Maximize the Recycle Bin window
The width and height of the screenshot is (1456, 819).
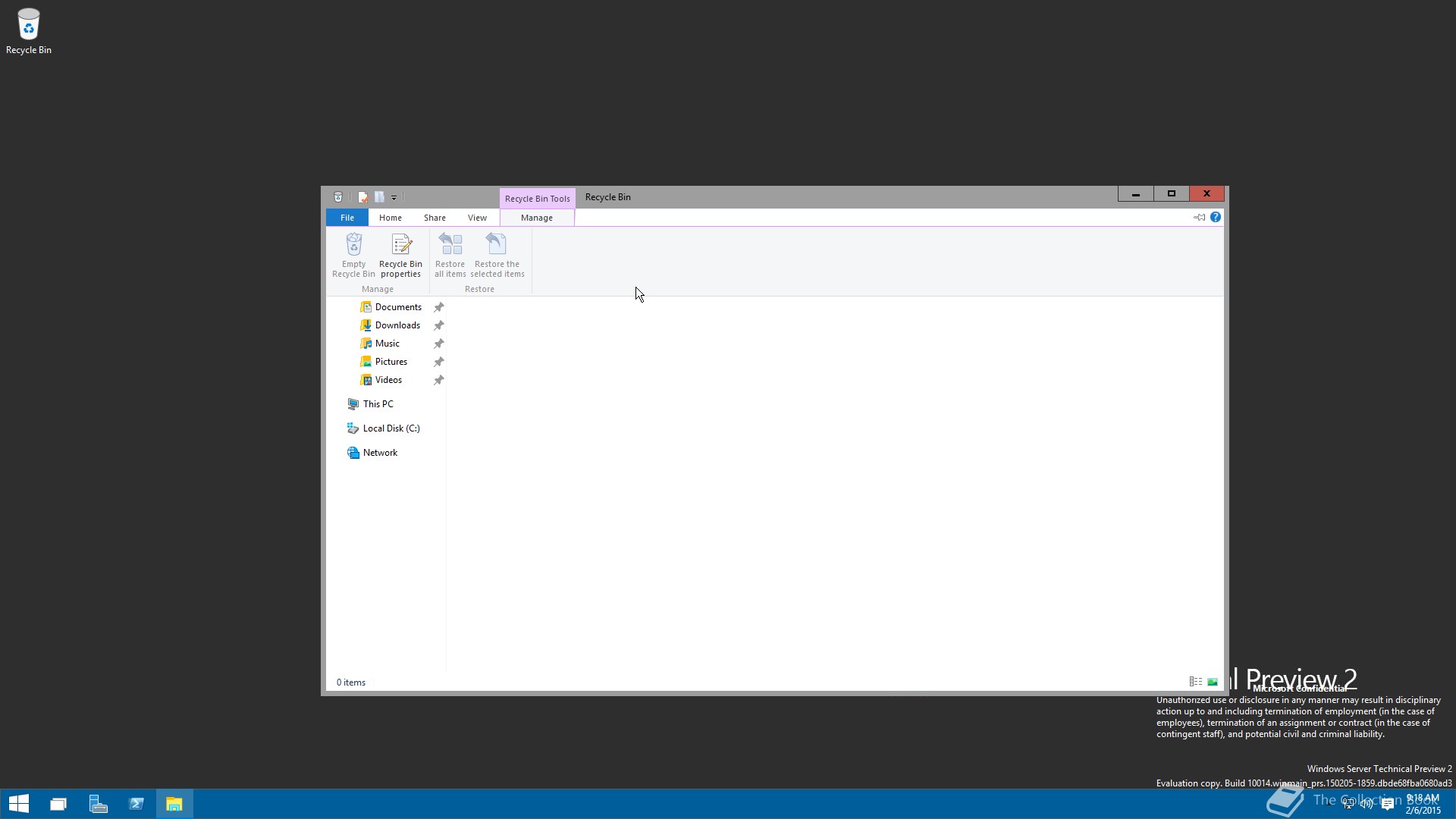tap(1172, 194)
